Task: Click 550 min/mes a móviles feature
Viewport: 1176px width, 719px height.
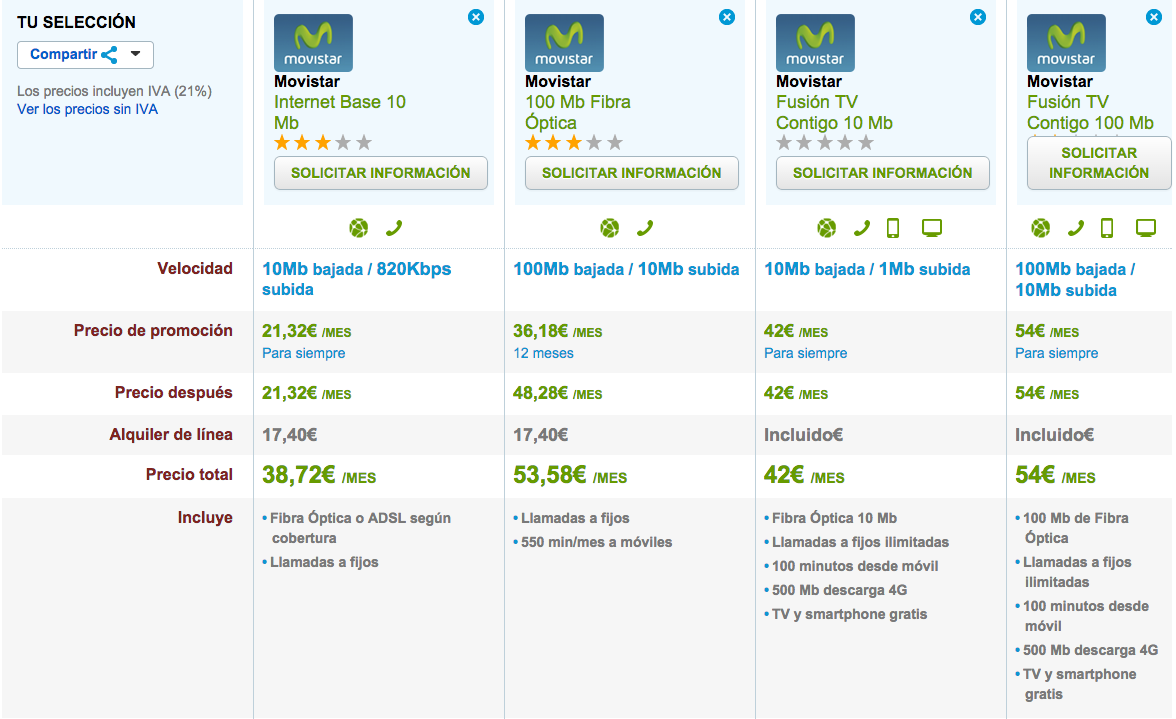Action: click(596, 542)
